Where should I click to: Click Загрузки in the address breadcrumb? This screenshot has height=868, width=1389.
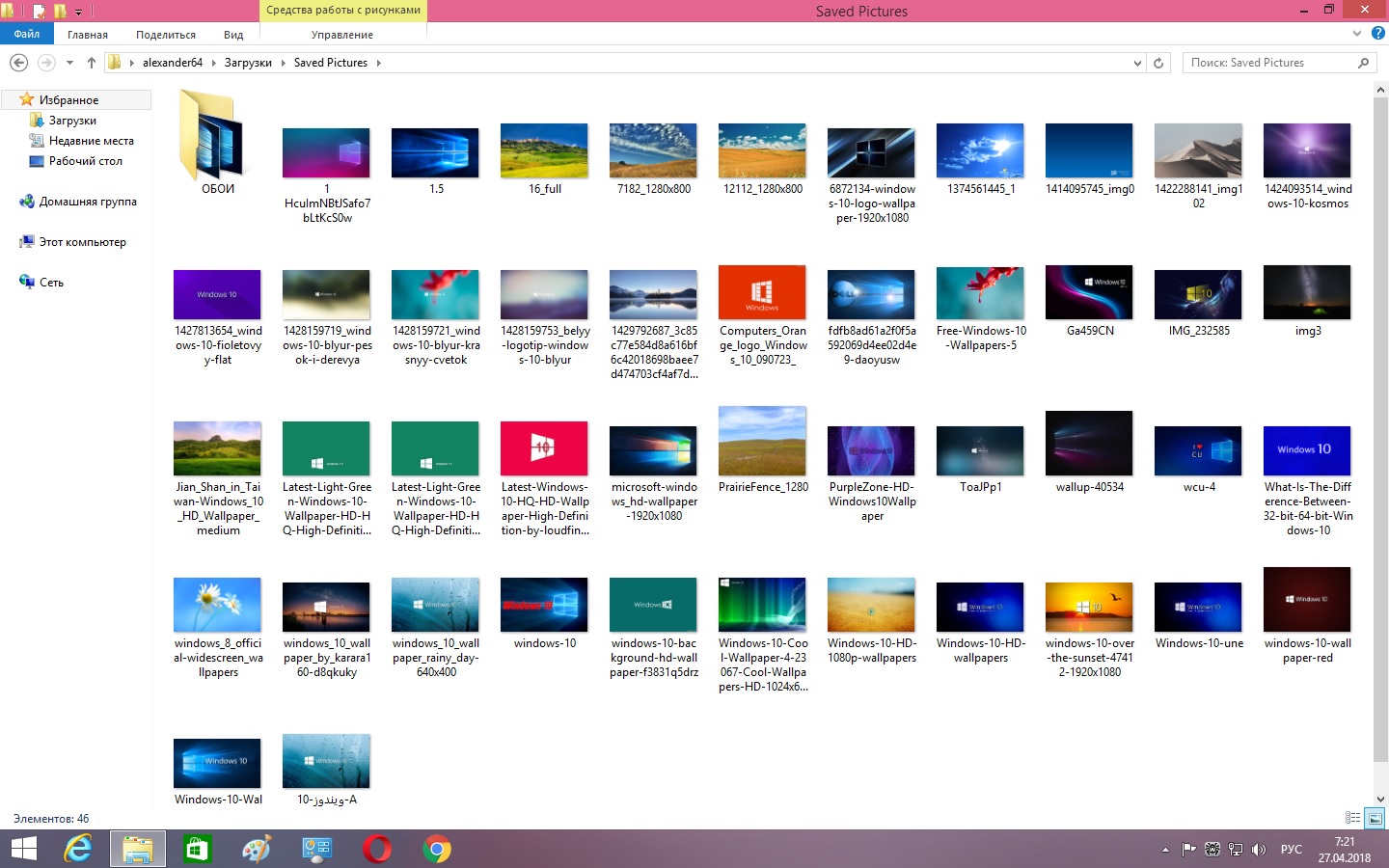pyautogui.click(x=248, y=63)
